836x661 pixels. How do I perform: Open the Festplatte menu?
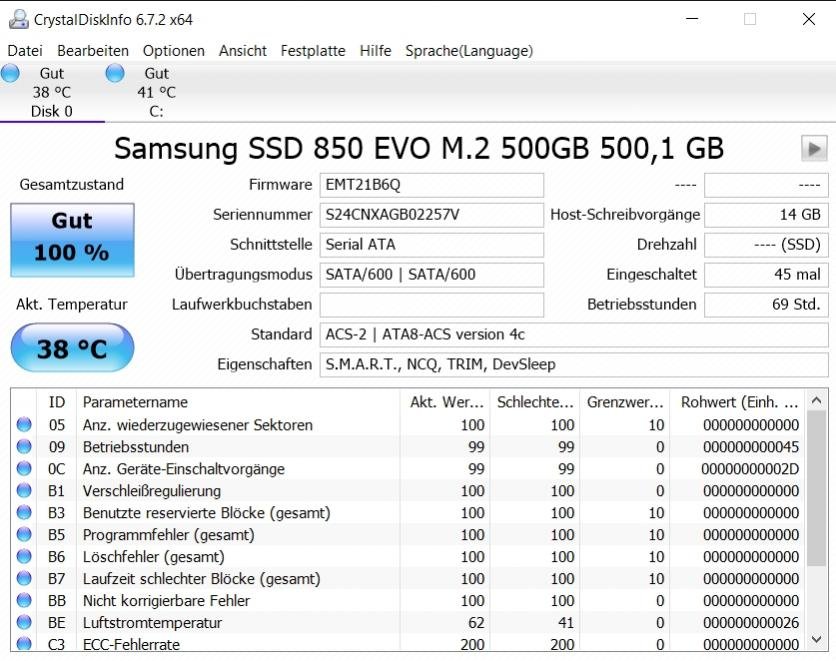[x=313, y=51]
